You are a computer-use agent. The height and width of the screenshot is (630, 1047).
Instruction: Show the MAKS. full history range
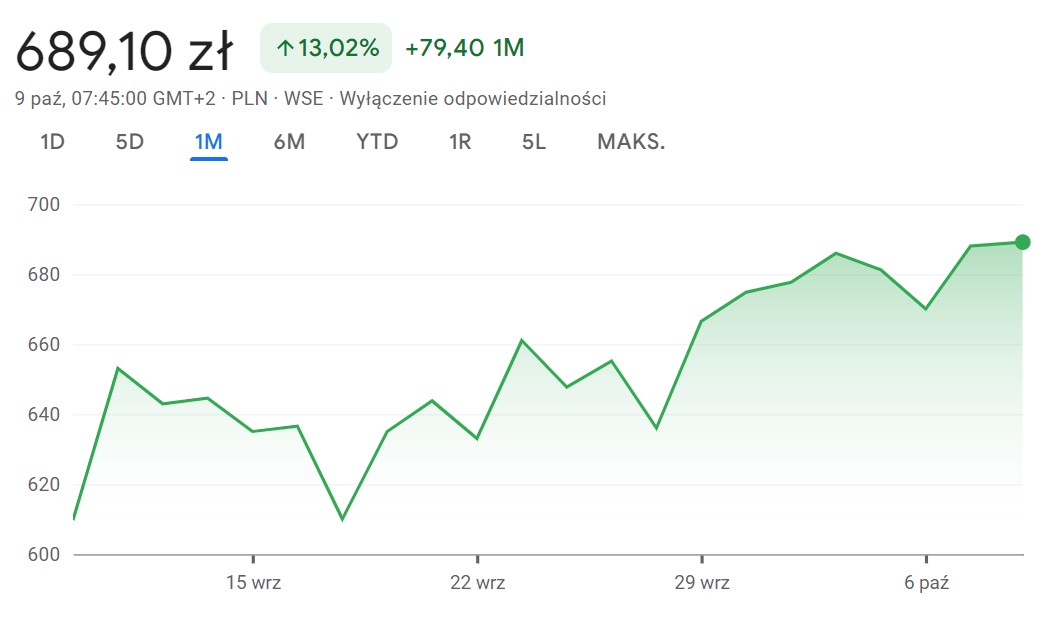pos(631,142)
